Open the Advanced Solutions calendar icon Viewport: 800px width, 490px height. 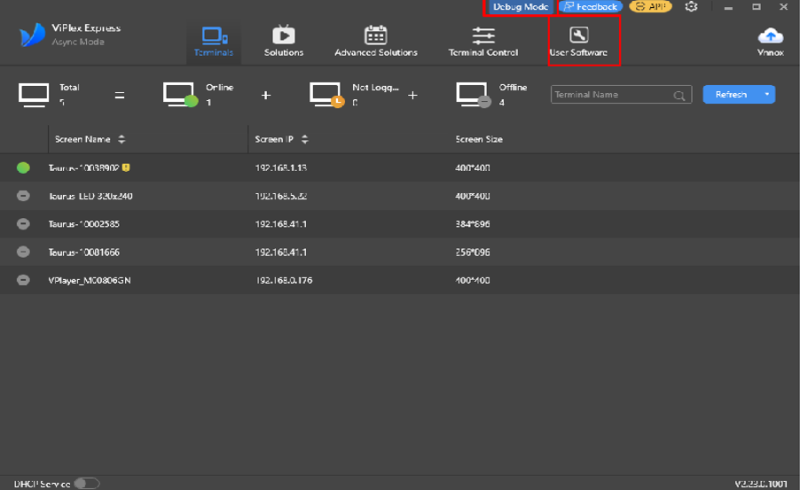pyautogui.click(x=375, y=35)
